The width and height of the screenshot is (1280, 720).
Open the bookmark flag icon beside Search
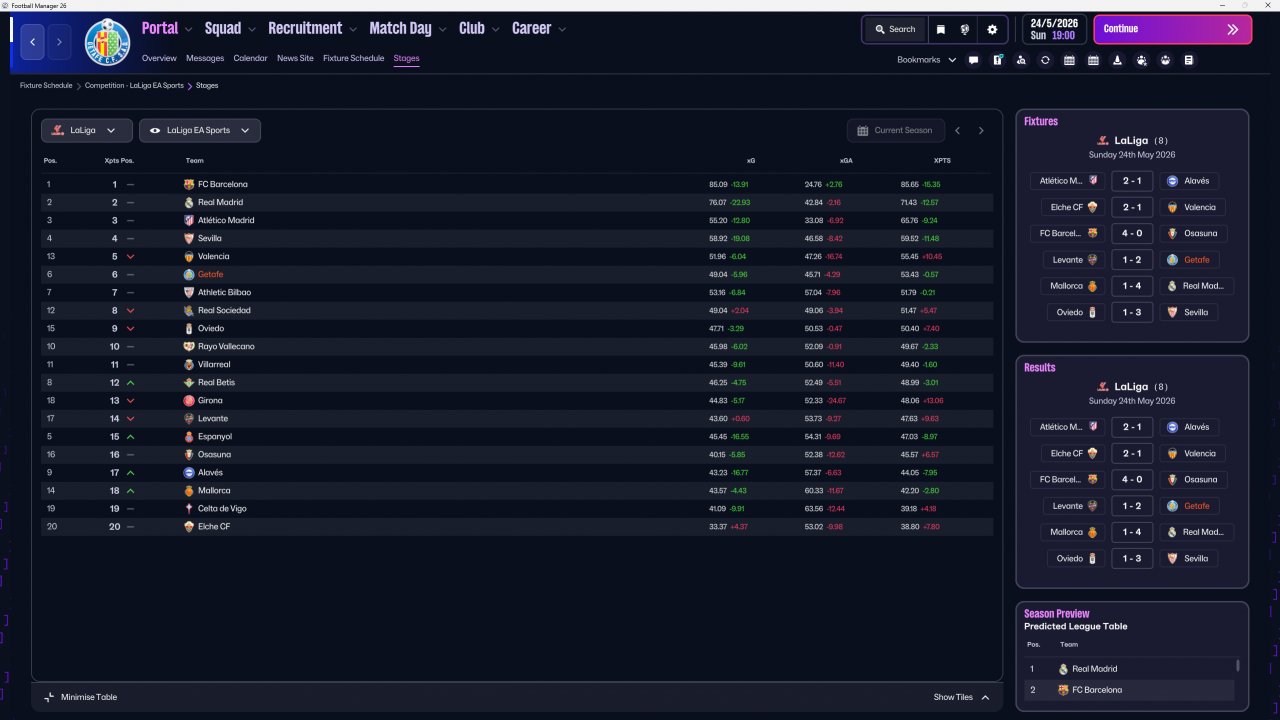pyautogui.click(x=941, y=30)
